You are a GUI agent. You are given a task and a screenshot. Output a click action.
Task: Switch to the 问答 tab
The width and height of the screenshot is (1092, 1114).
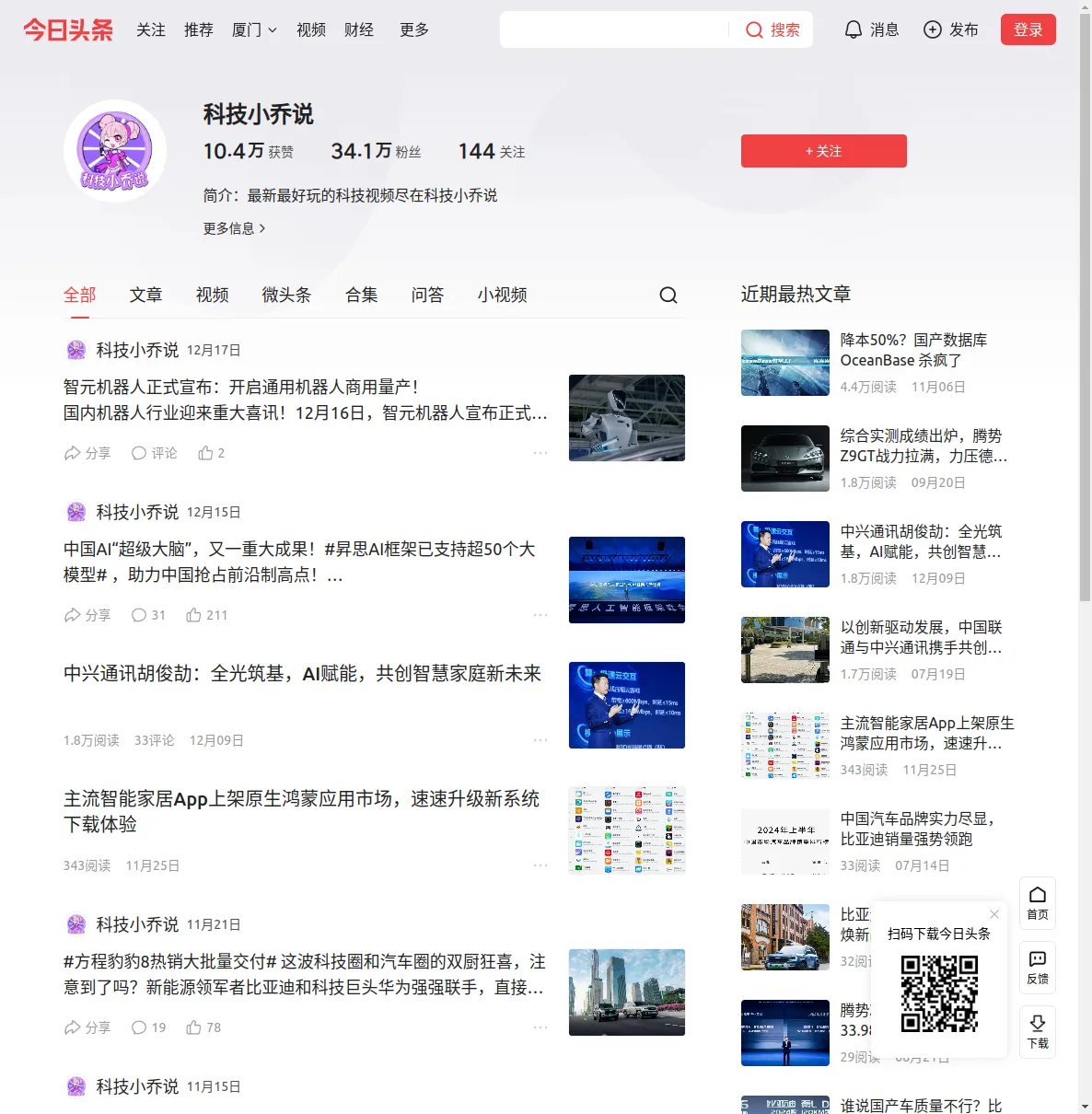click(428, 295)
